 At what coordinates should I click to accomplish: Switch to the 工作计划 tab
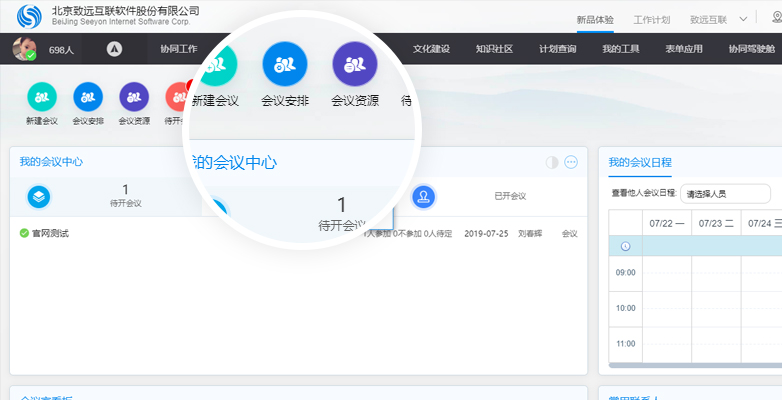(652, 19)
